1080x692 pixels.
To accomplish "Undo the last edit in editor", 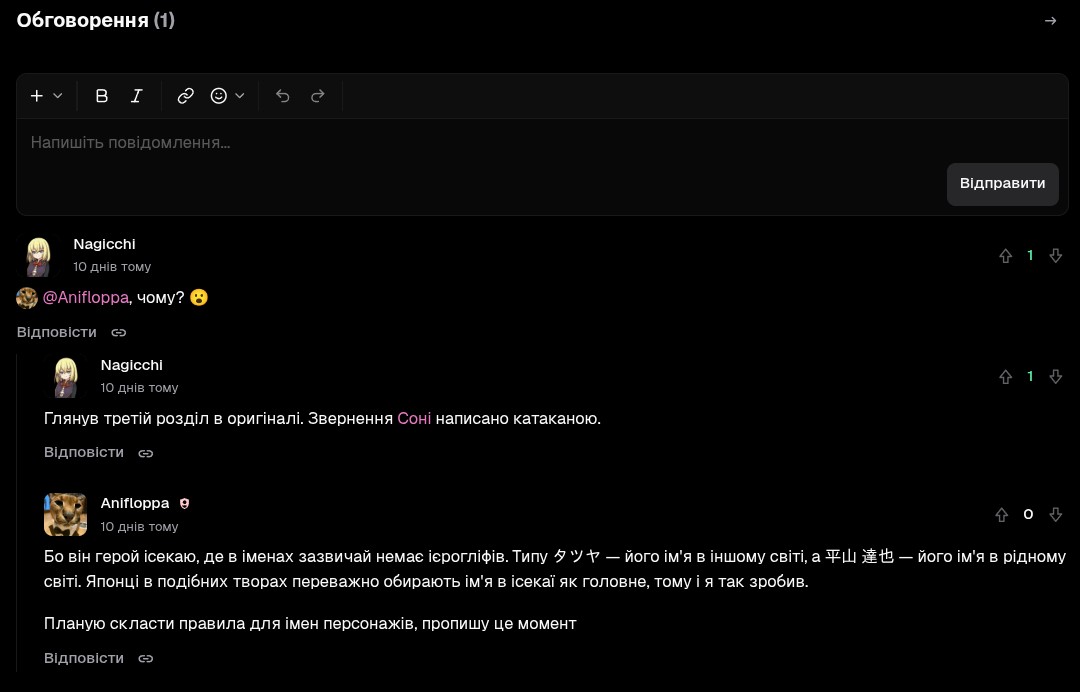I will tap(282, 96).
